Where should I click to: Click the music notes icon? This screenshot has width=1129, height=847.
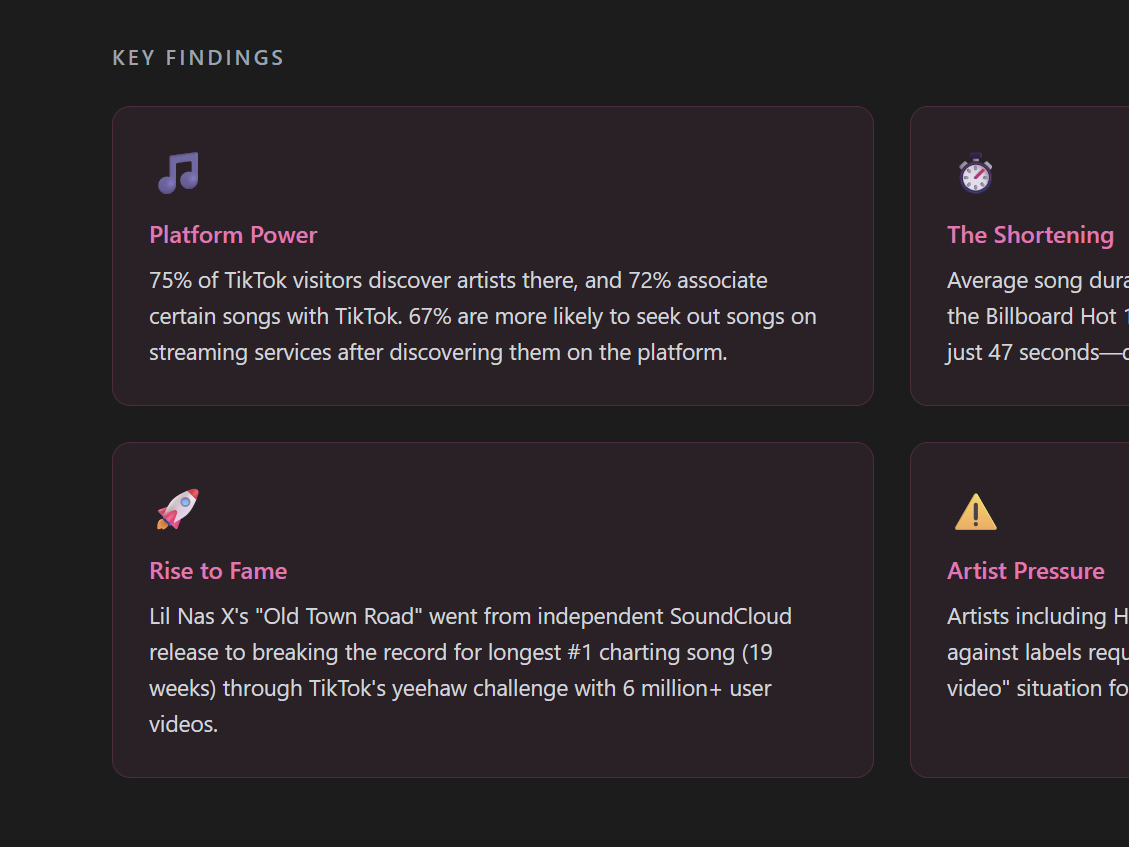(178, 173)
